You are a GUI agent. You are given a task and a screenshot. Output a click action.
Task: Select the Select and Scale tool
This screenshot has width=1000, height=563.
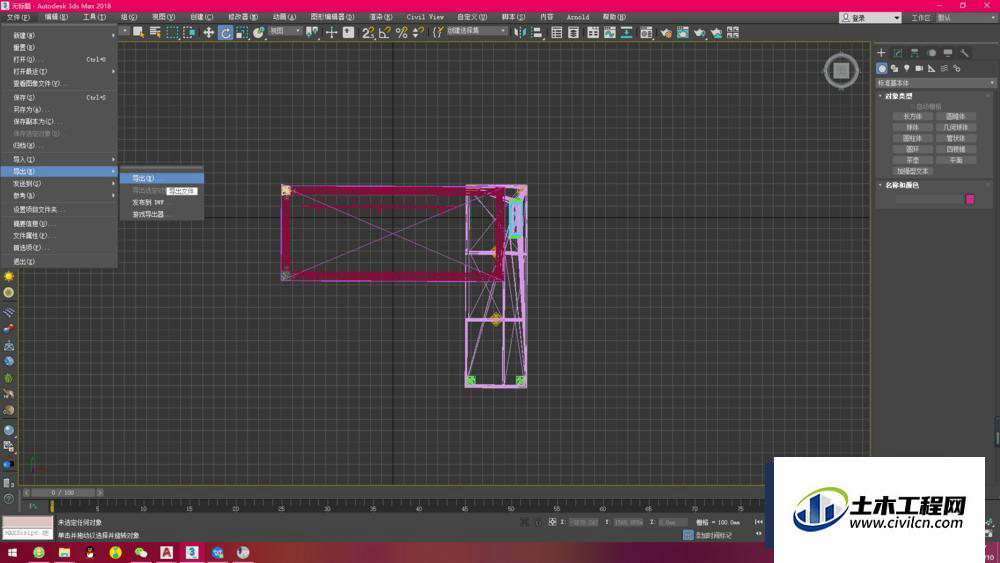[x=242, y=33]
